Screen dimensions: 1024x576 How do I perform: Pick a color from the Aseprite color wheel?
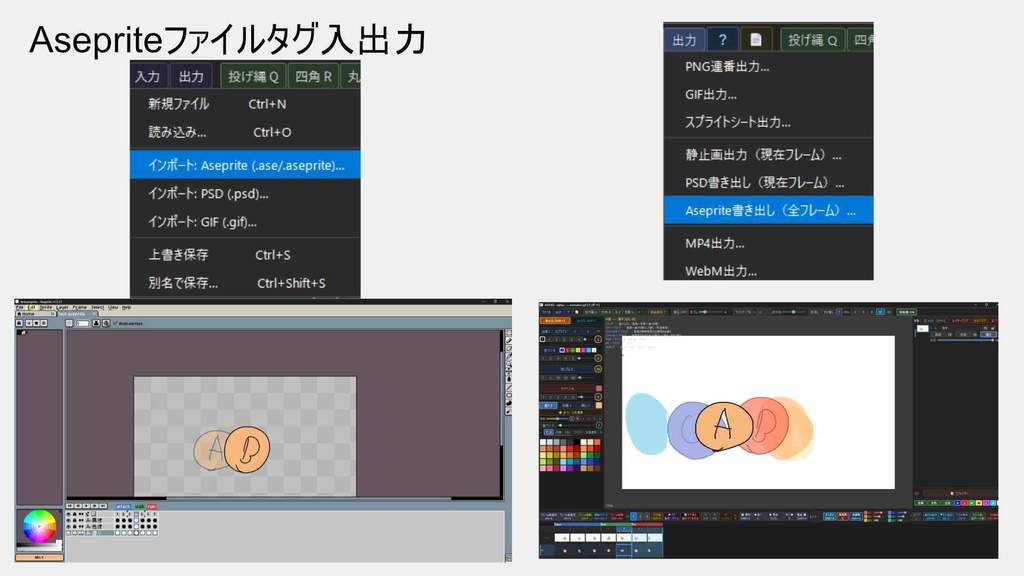39,525
